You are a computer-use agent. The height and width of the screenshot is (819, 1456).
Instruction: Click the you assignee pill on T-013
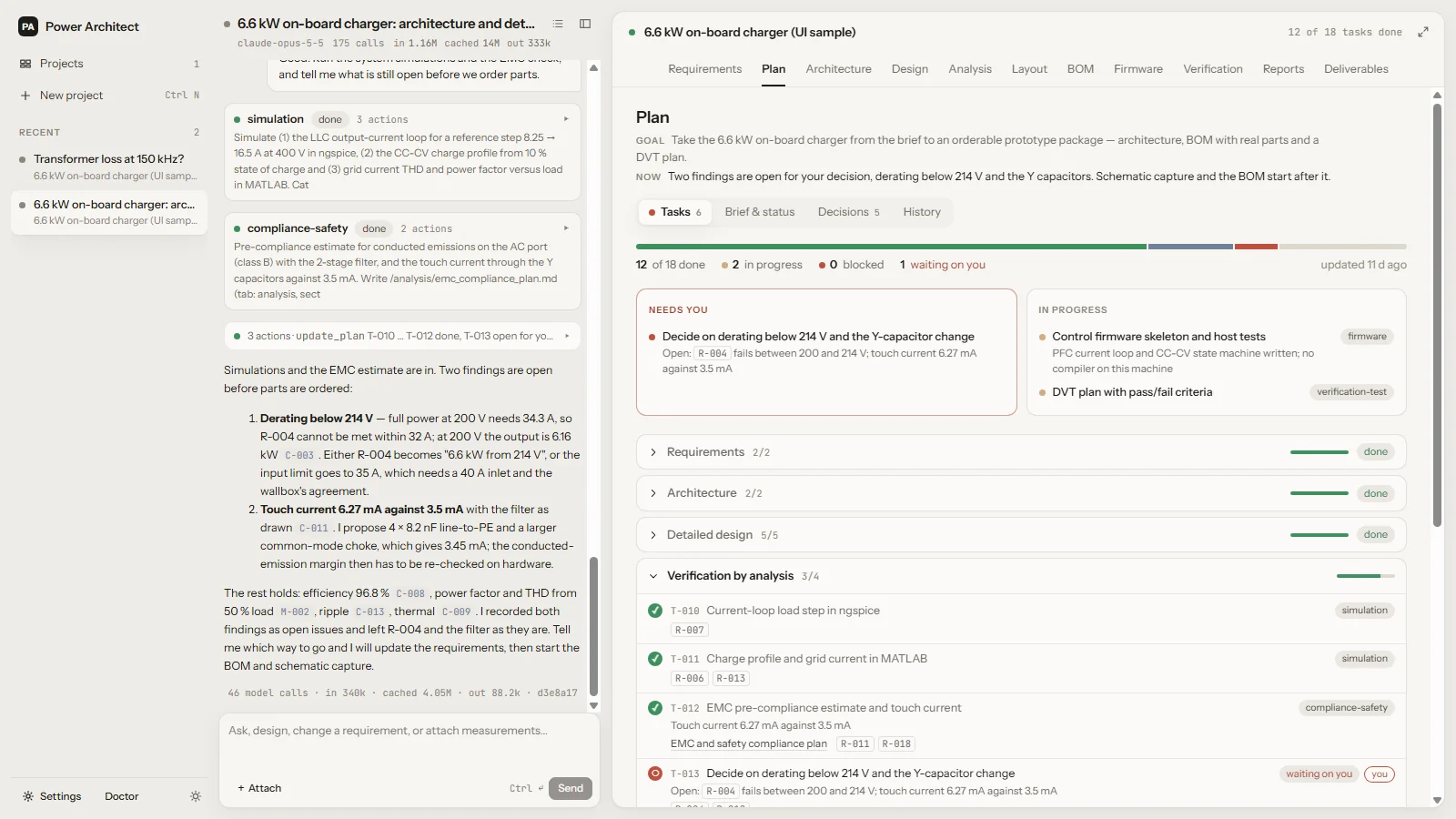pyautogui.click(x=1380, y=774)
